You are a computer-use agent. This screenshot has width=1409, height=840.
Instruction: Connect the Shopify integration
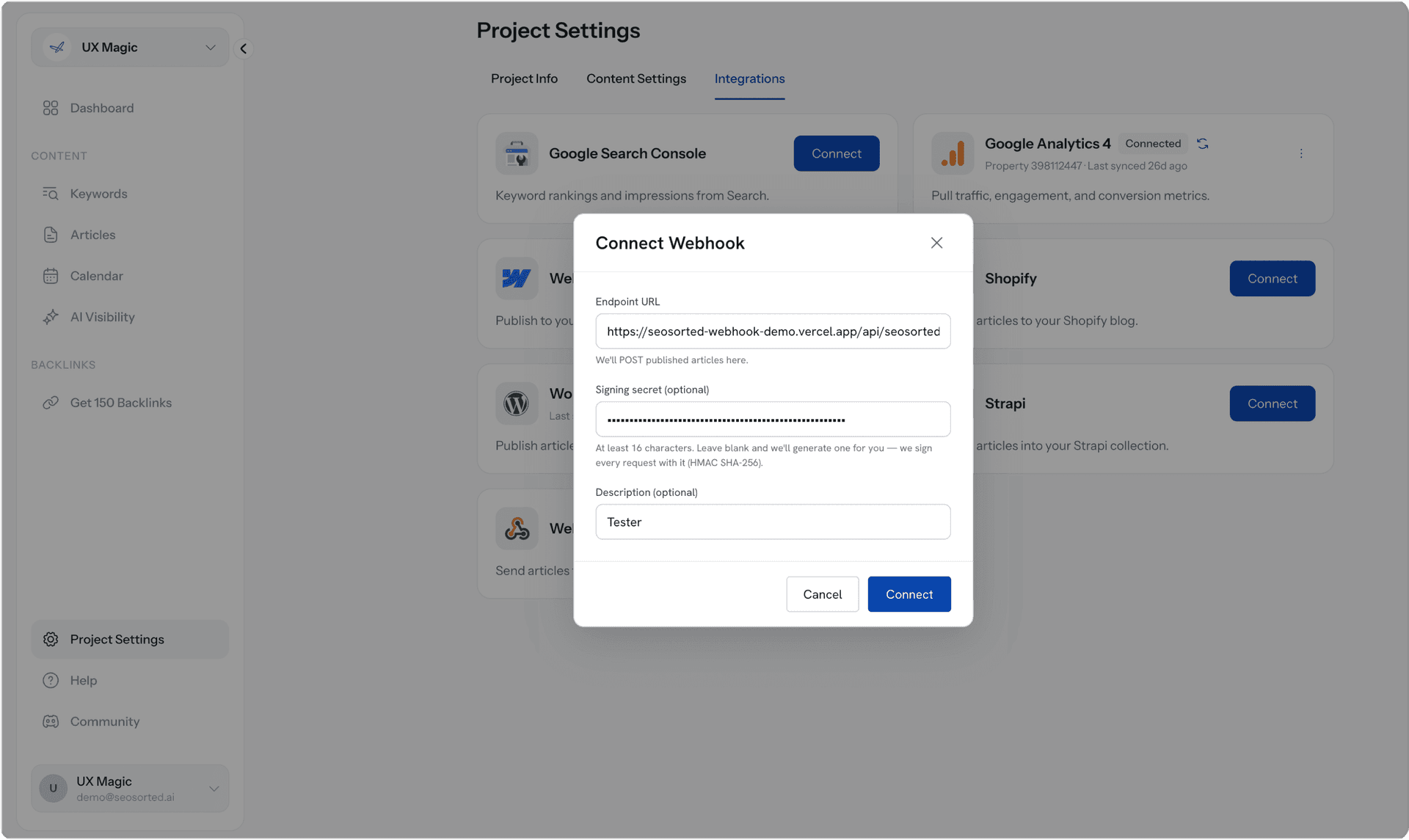point(1273,279)
